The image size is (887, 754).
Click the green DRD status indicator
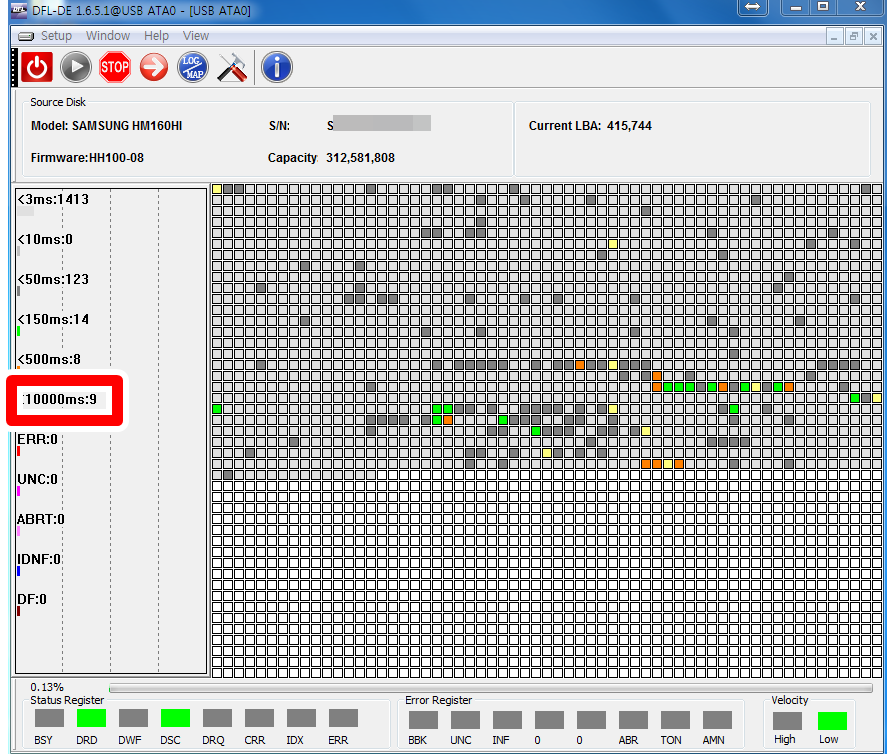point(91,718)
